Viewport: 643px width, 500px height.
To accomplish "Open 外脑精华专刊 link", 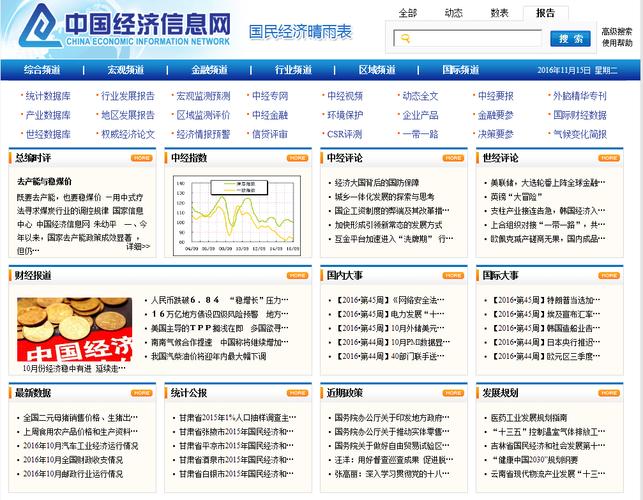I will 579,96.
